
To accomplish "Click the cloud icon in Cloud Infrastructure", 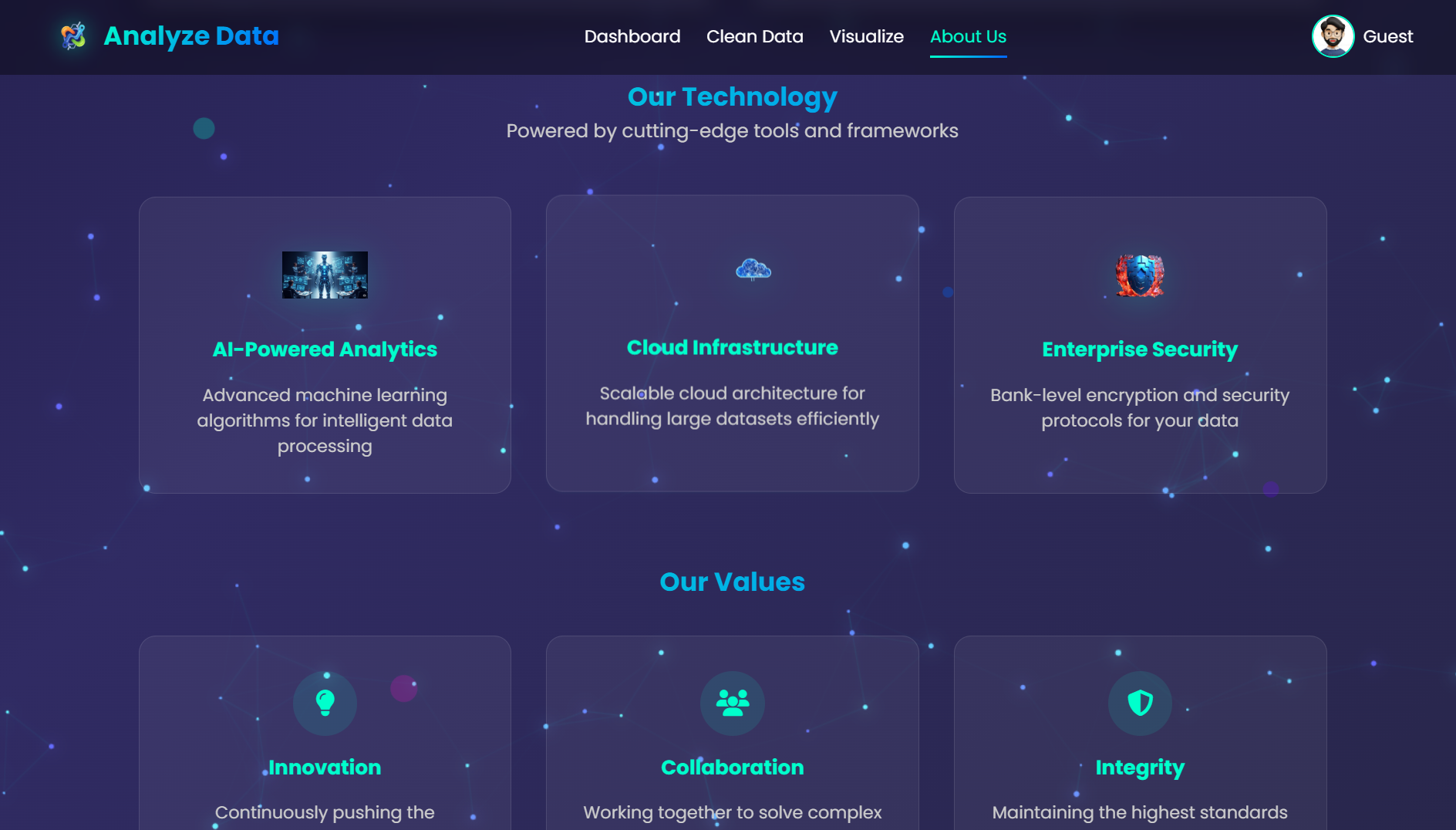I will click(753, 270).
